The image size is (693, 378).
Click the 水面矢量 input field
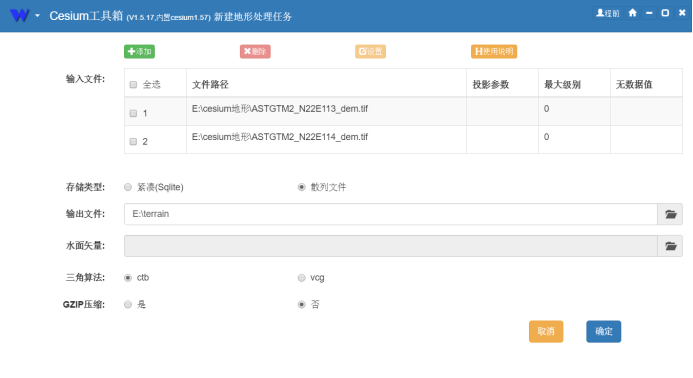[391, 246]
